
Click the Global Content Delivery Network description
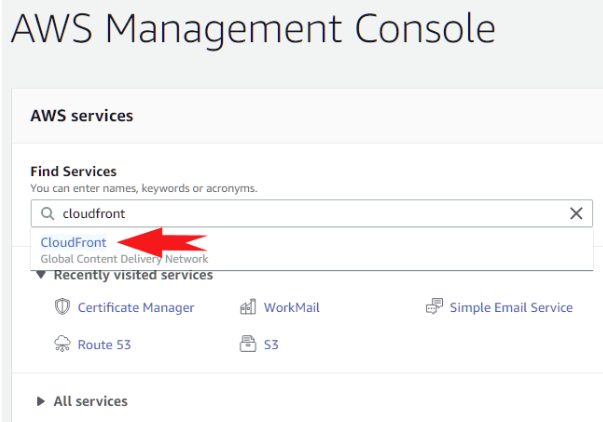click(x=124, y=259)
